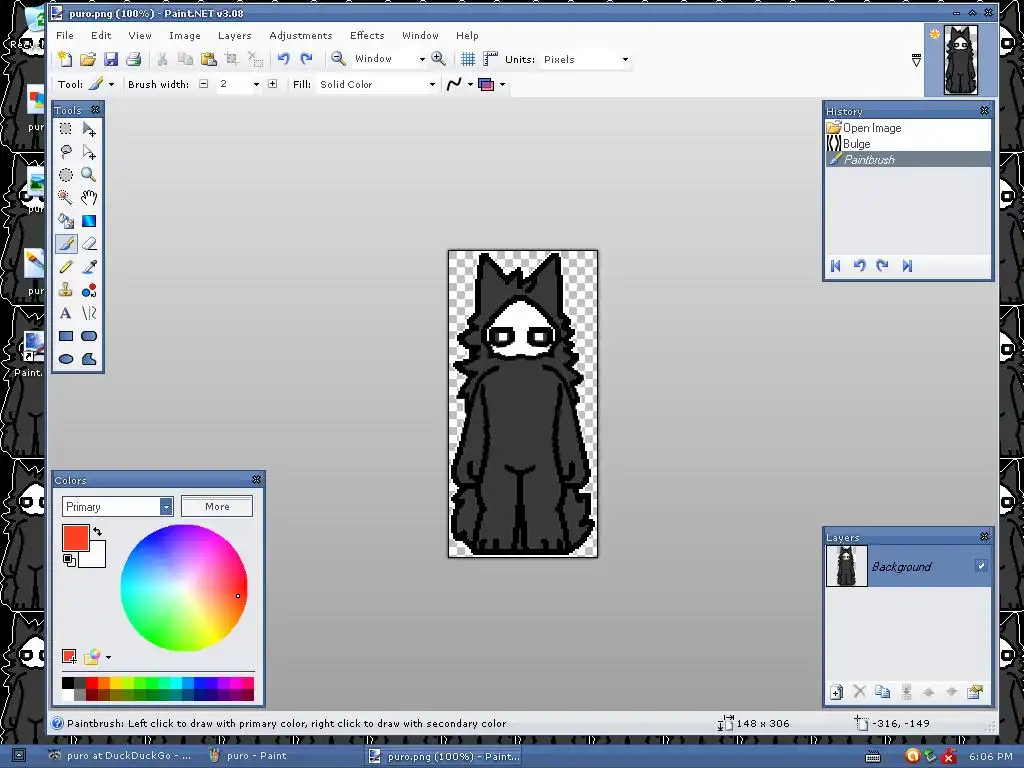1024x768 pixels.
Task: Select the Pencil tool
Action: pos(66,266)
